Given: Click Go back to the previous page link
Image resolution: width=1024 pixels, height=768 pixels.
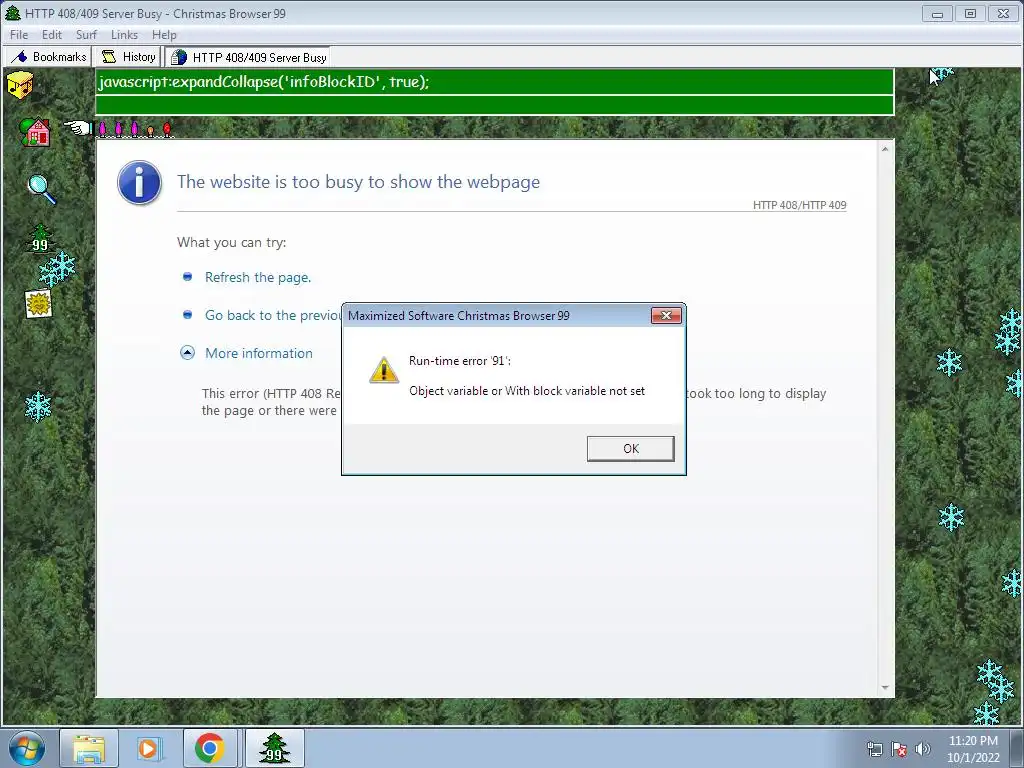Looking at the screenshot, I should pyautogui.click(x=273, y=315).
